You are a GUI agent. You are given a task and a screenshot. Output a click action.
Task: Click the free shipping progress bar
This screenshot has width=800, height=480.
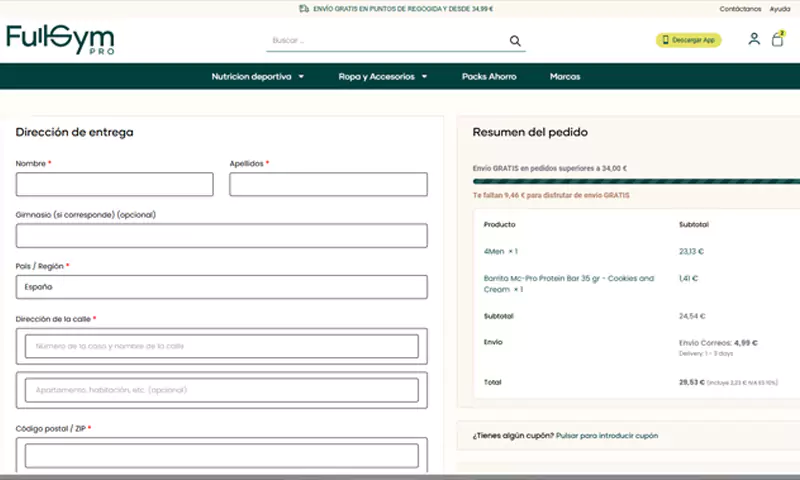[636, 182]
